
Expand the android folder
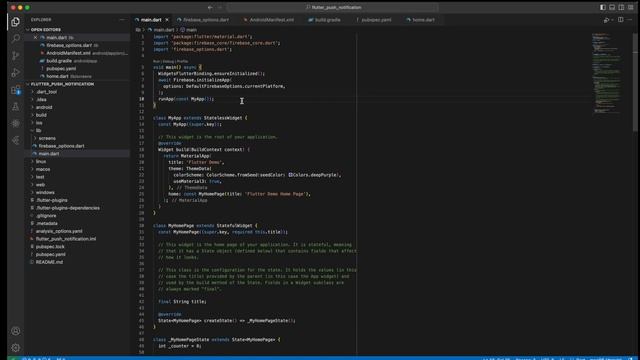pyautogui.click(x=44, y=107)
